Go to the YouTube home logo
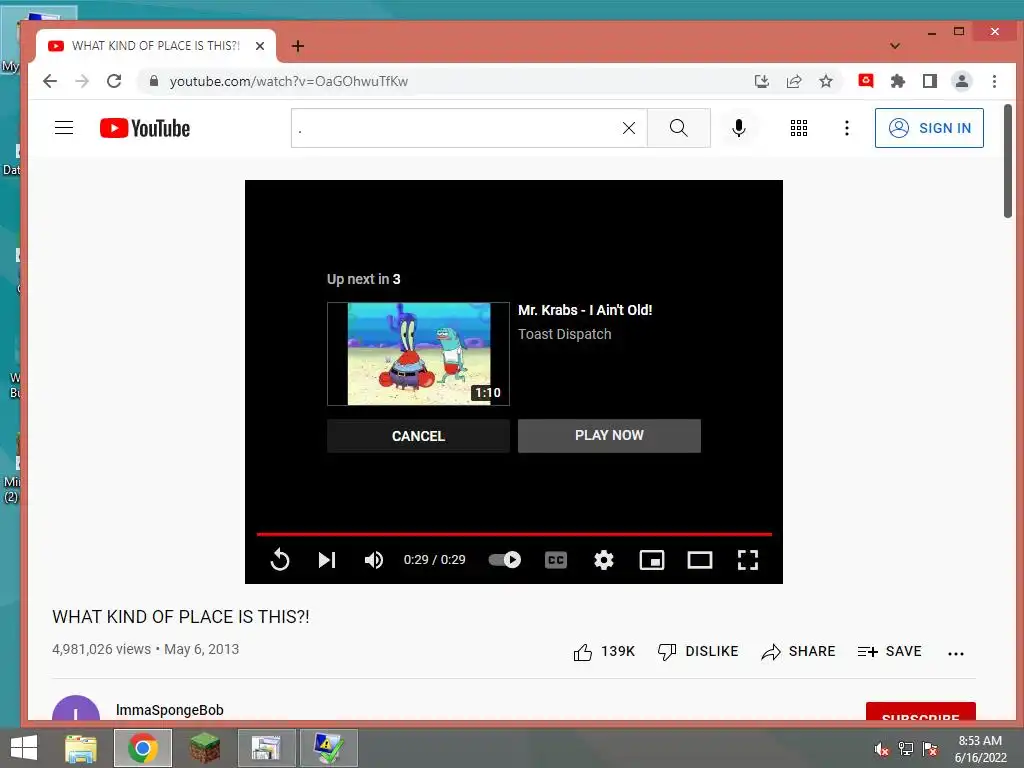 [145, 128]
